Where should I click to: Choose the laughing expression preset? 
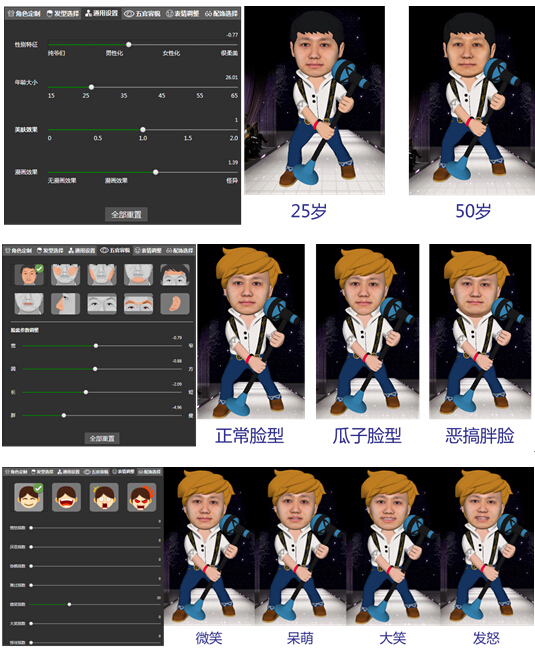(66, 497)
